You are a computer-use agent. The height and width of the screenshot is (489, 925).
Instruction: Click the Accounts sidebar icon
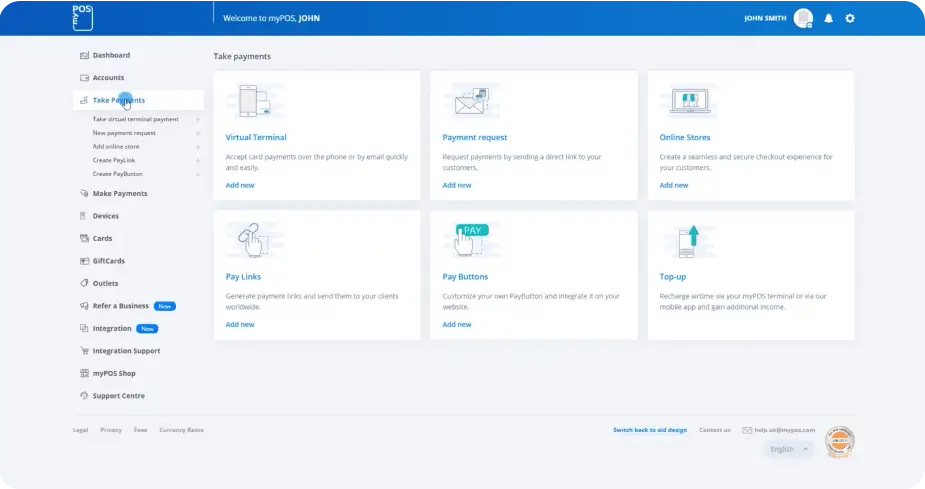tap(84, 77)
